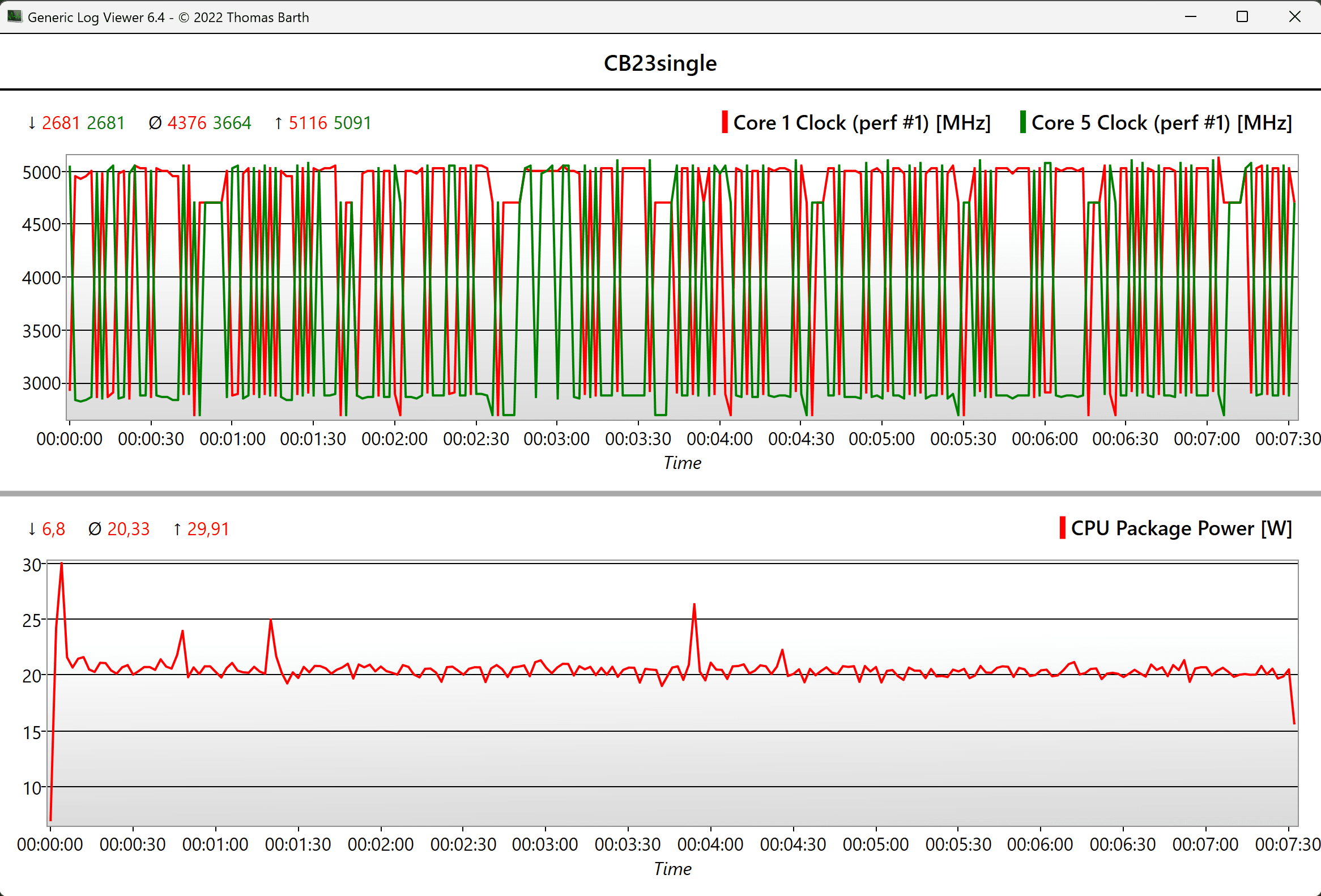This screenshot has width=1321, height=896.
Task: Click the green minimum clock value 2681
Action: [106, 123]
